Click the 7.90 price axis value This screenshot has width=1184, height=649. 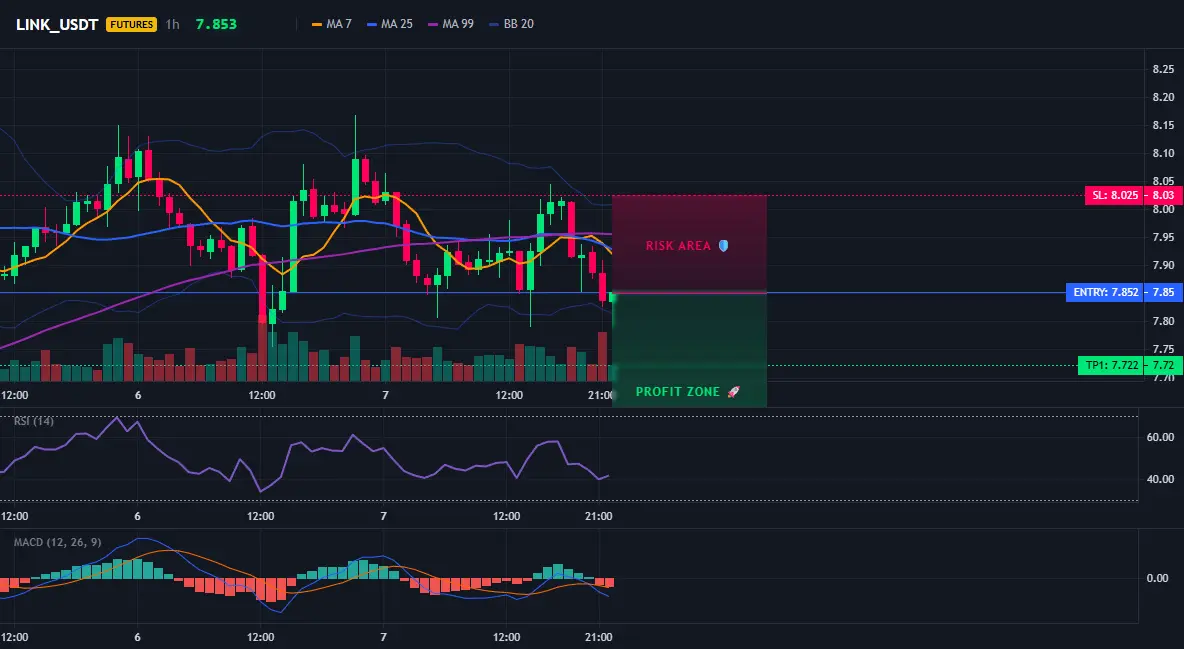pos(1163,265)
